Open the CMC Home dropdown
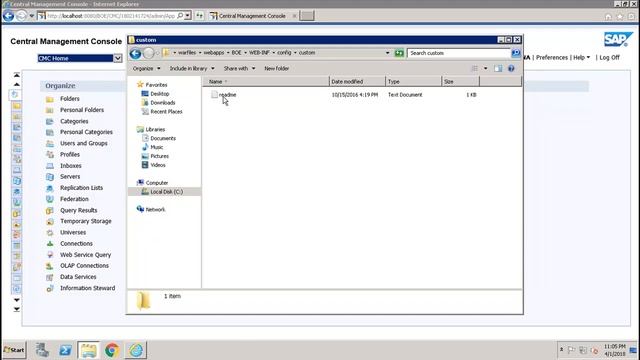The height and width of the screenshot is (360, 640). coord(118,58)
